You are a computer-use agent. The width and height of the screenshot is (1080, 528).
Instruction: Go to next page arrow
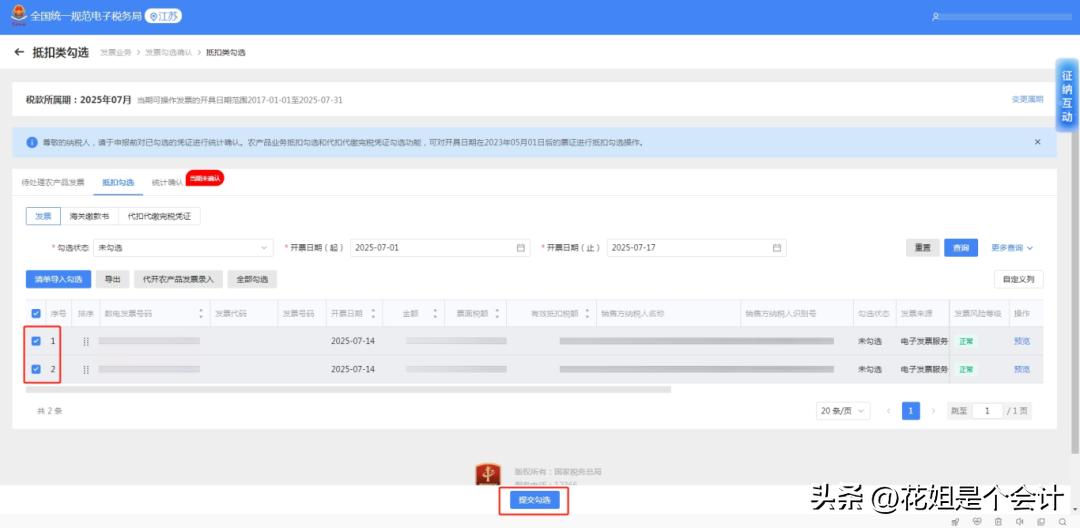pyautogui.click(x=934, y=411)
